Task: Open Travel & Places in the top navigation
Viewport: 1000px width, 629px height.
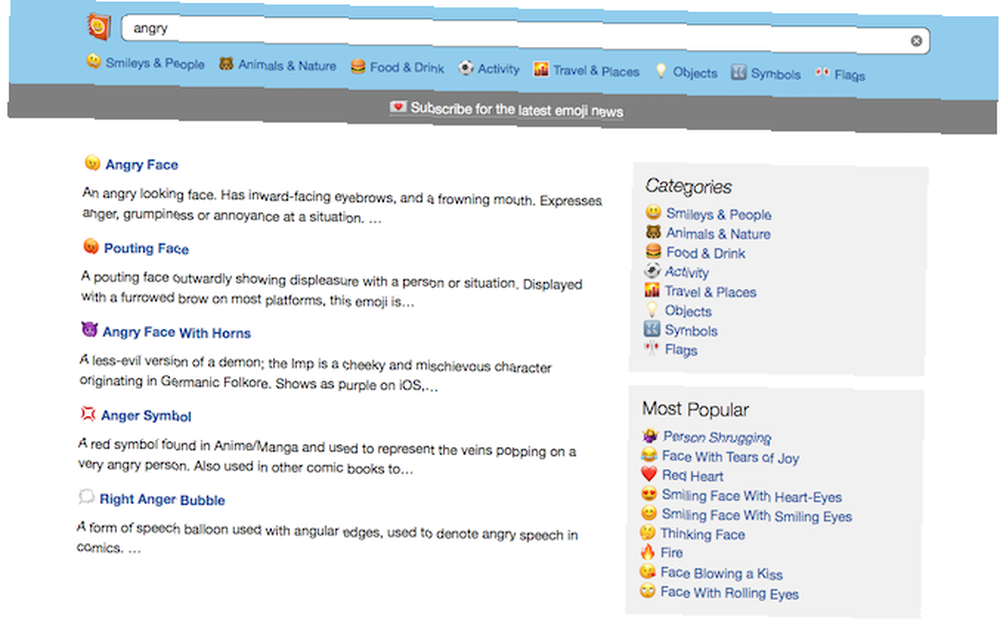Action: click(596, 71)
